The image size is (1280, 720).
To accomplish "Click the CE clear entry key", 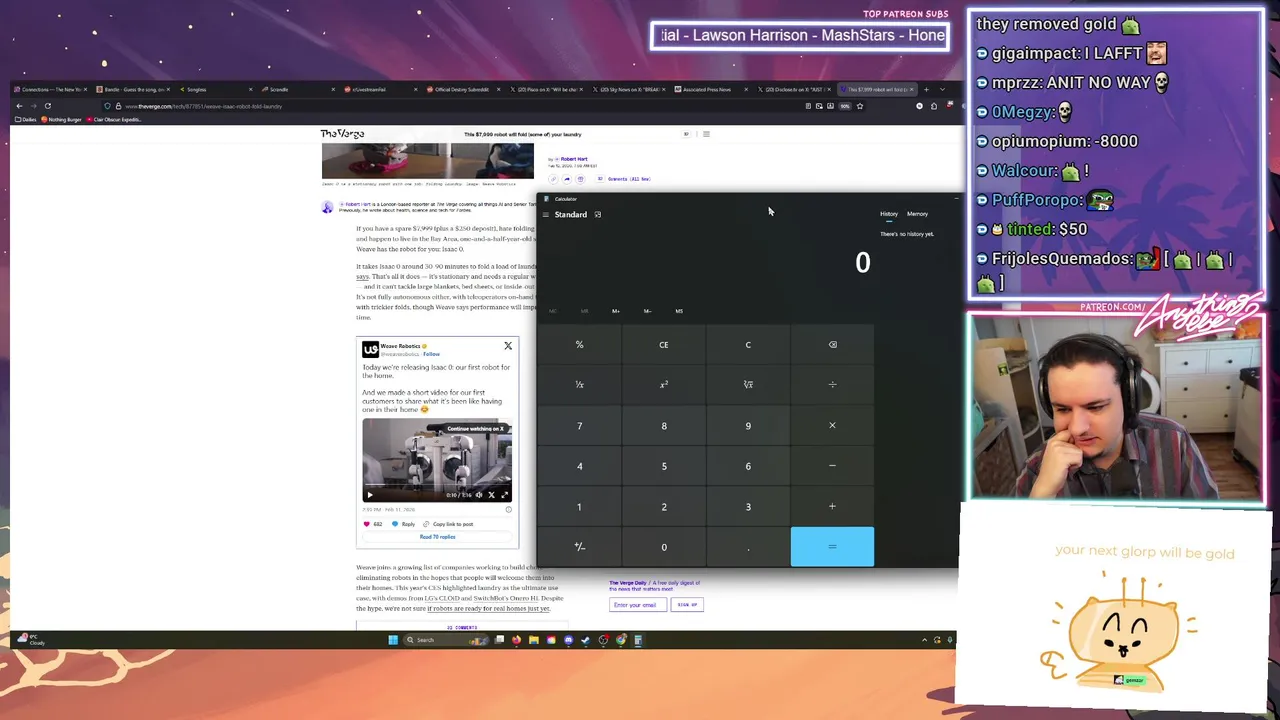I will tap(664, 345).
